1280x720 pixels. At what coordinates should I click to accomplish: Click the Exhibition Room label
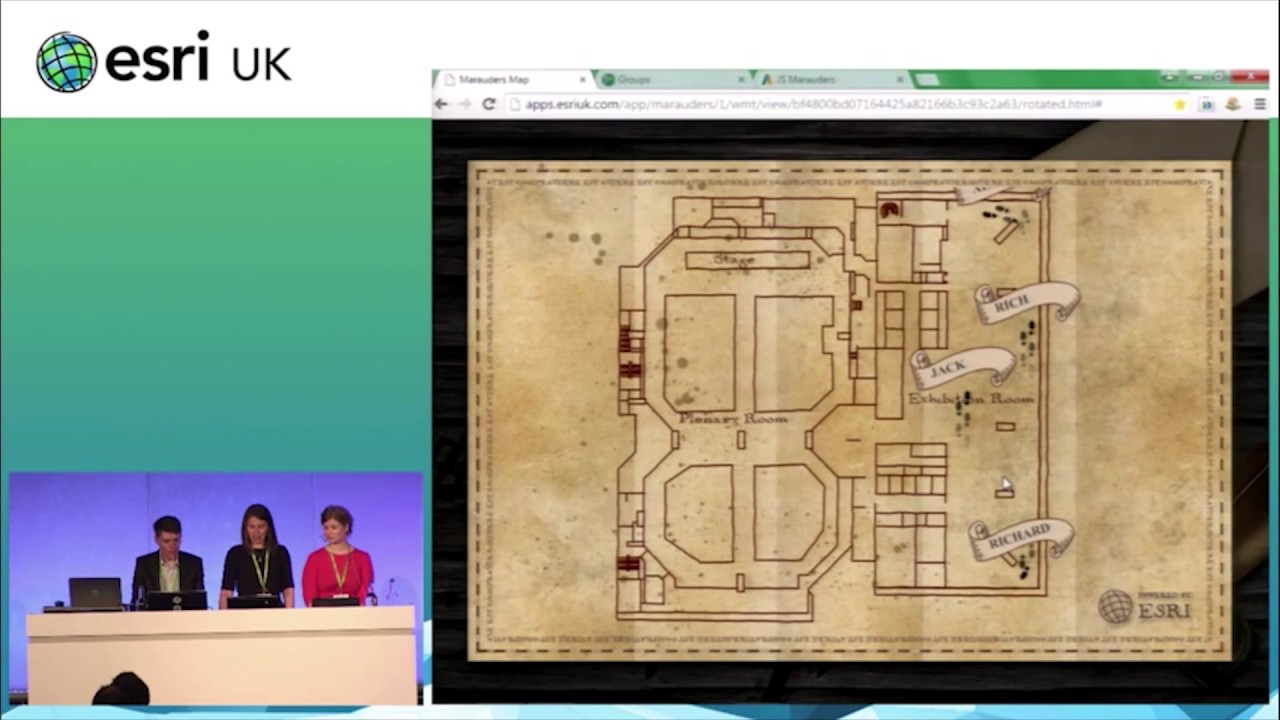coord(971,398)
